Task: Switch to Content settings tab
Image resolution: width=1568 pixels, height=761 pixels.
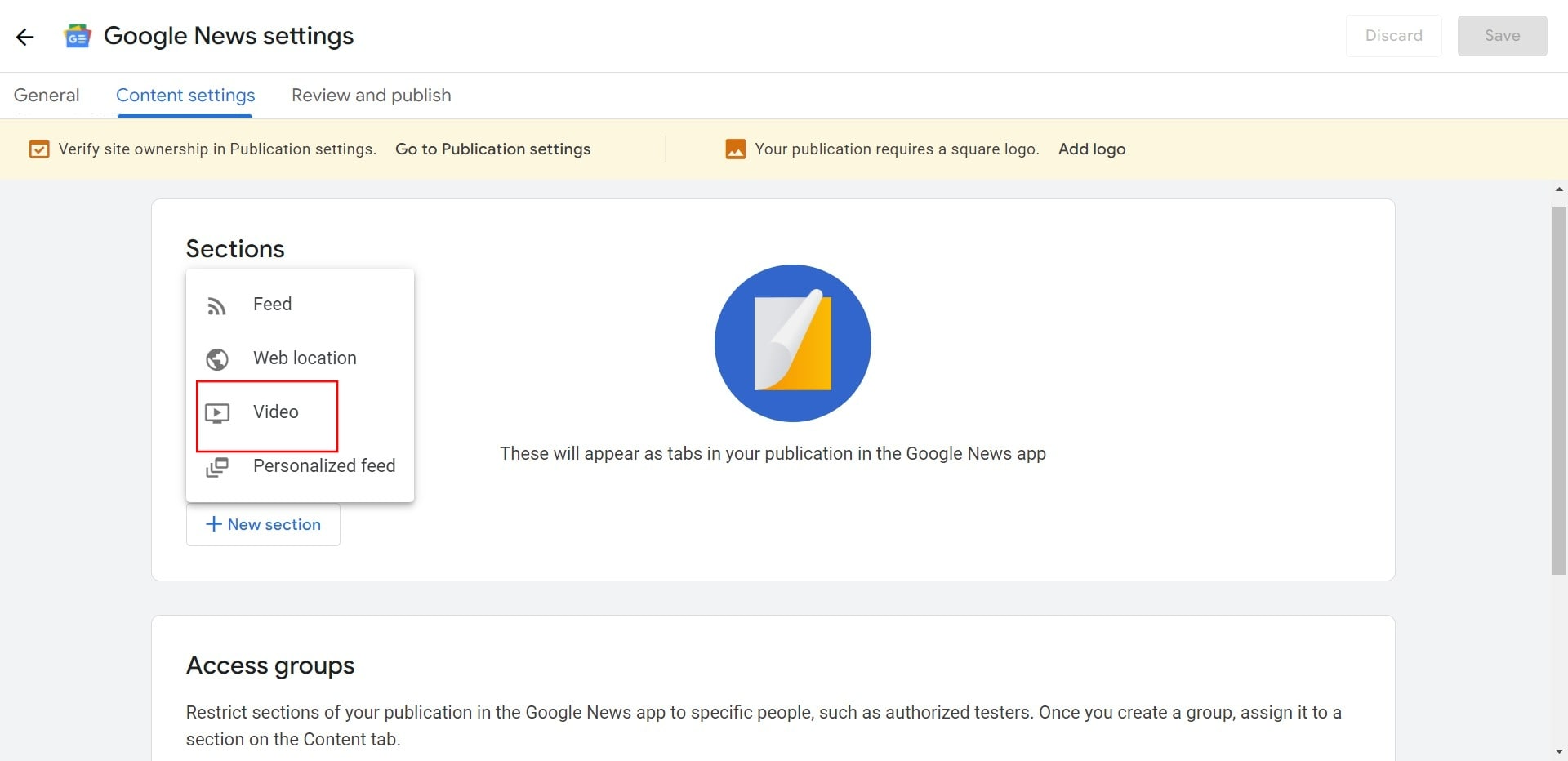Action: [185, 95]
